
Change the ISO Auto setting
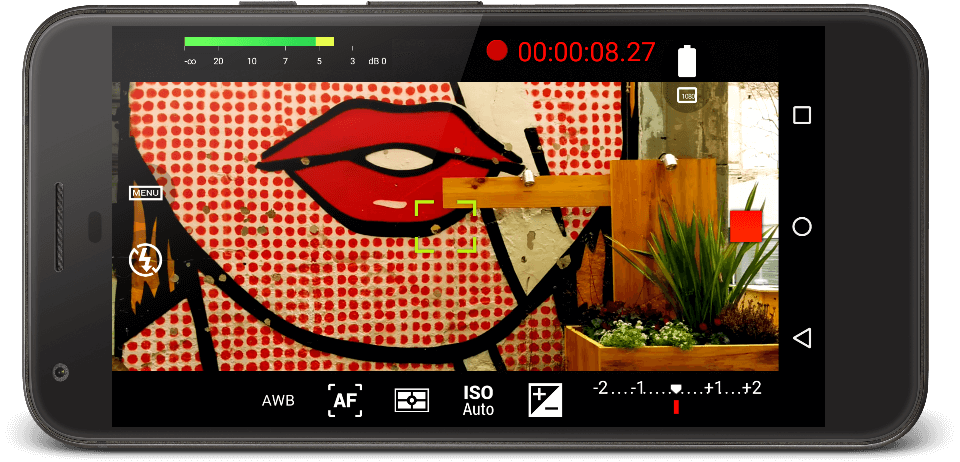[478, 401]
